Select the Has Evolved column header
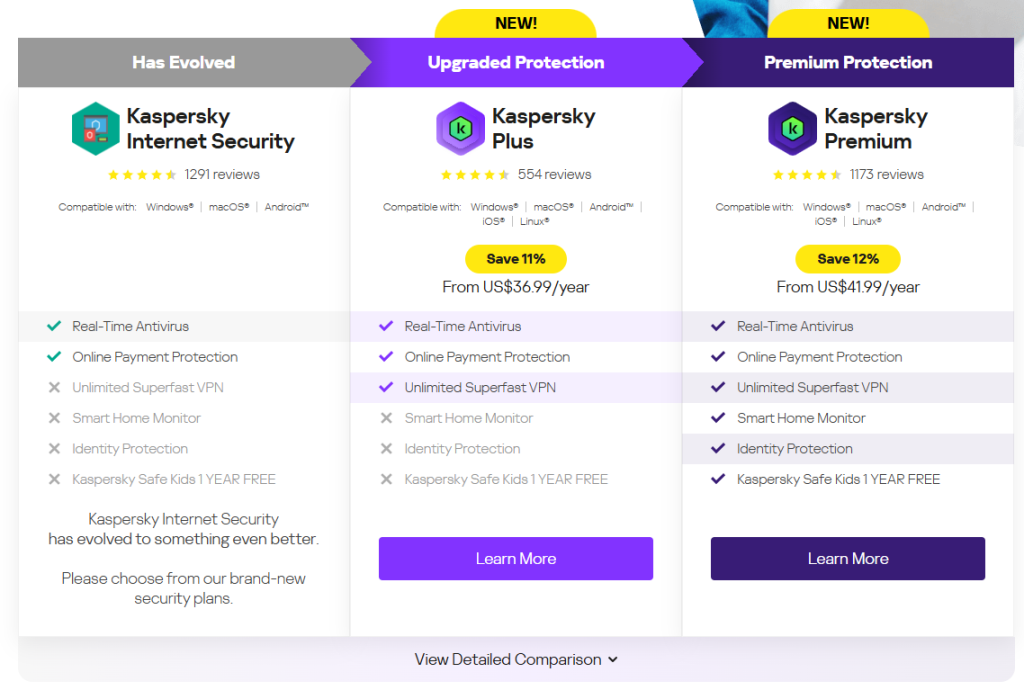1024x690 pixels. tap(183, 62)
